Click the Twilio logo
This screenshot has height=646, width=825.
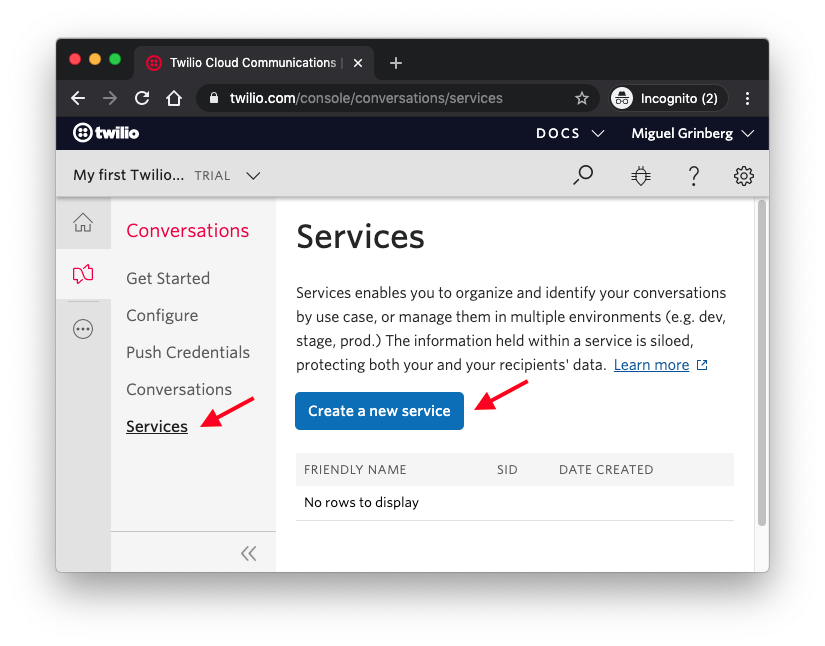pos(106,133)
